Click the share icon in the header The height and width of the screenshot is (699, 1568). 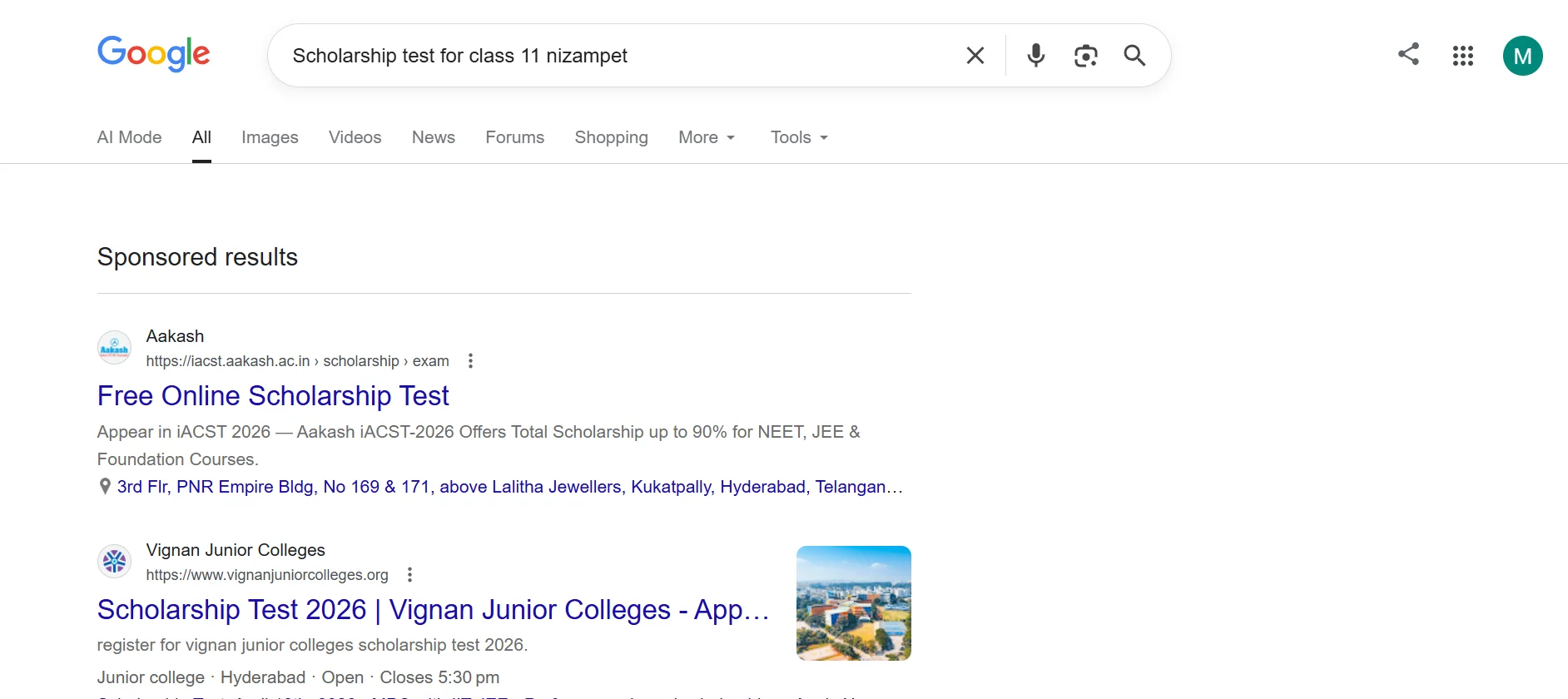click(1408, 54)
